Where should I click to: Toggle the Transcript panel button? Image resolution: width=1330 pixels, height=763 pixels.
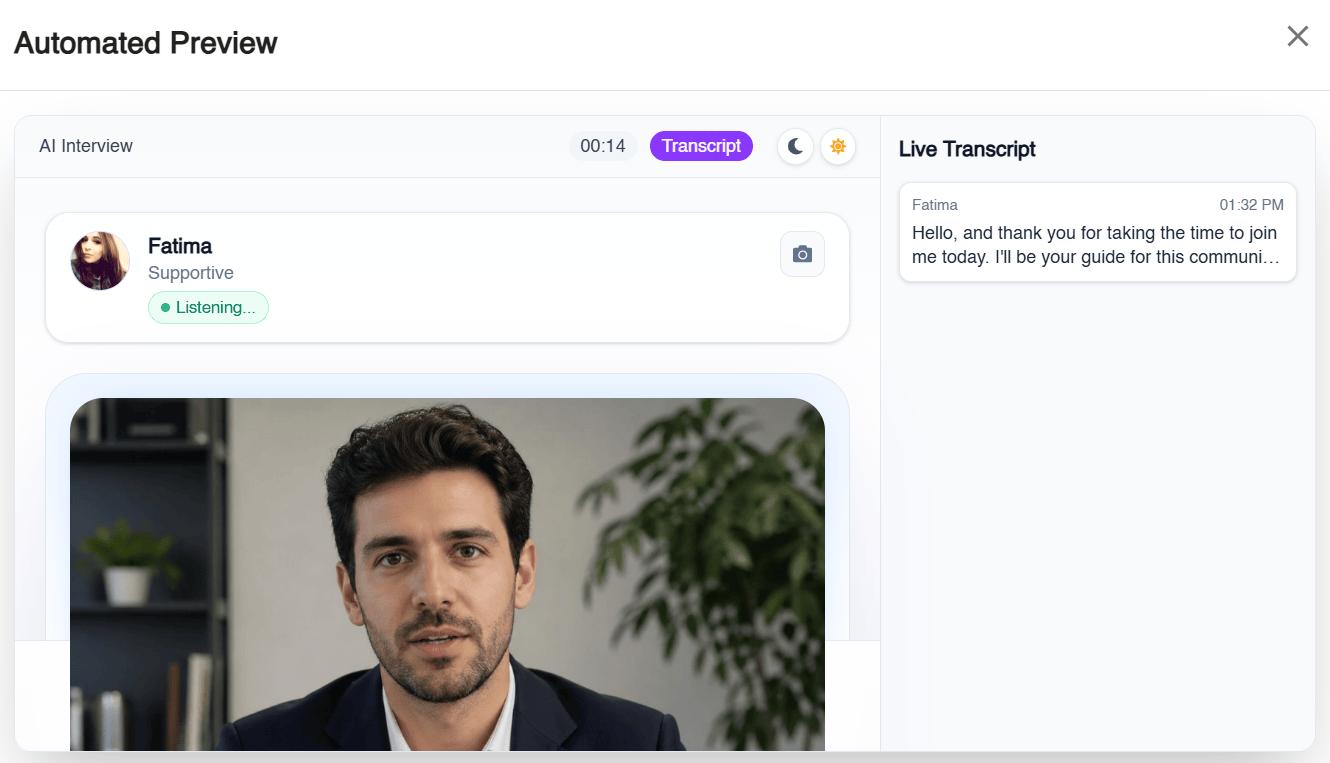pyautogui.click(x=701, y=146)
